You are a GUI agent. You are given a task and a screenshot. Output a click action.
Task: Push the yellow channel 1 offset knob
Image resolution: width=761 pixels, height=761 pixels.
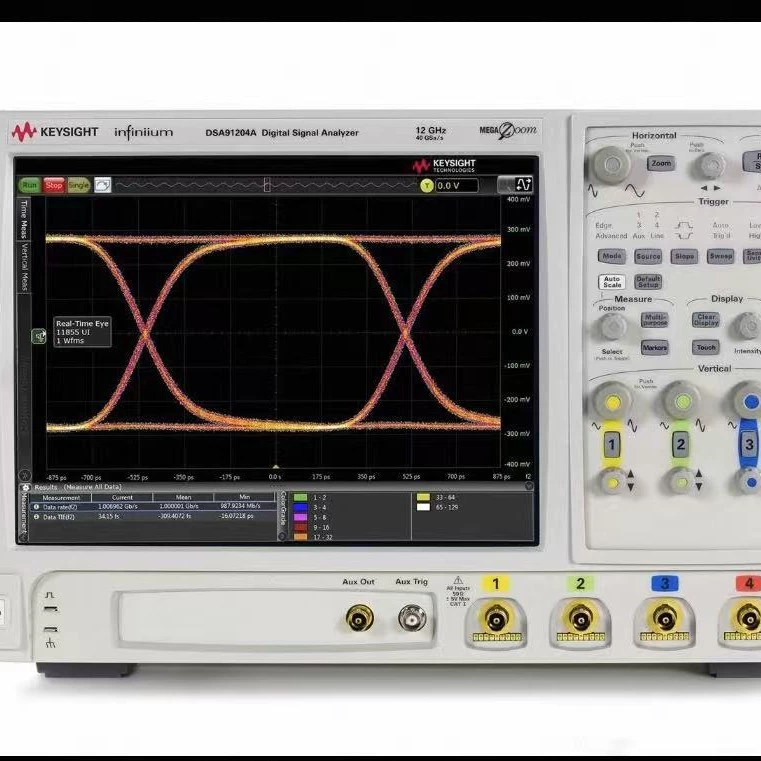click(x=612, y=482)
